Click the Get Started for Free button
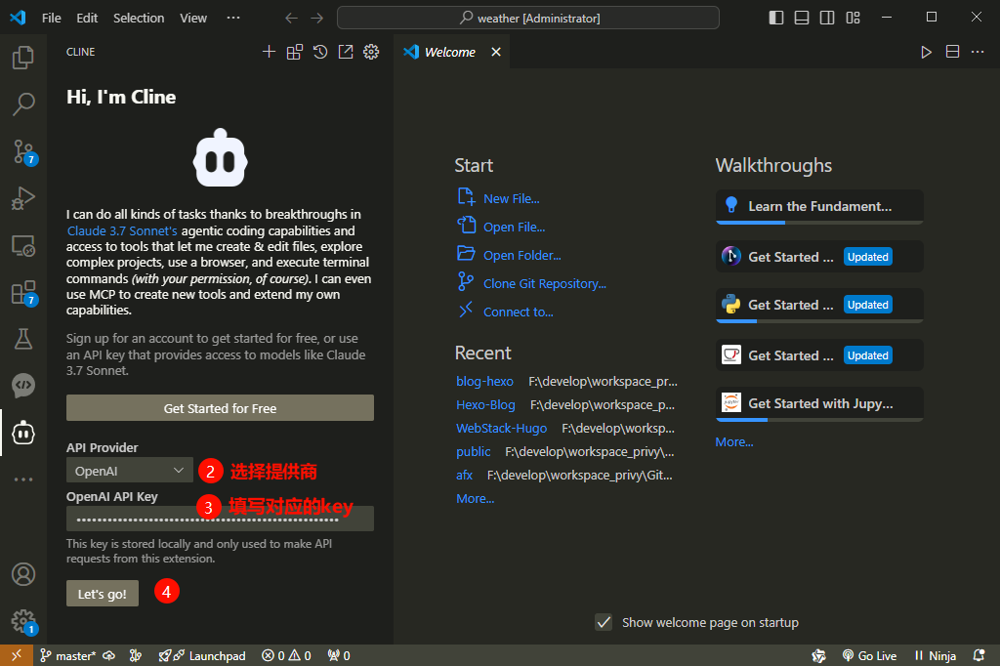 [x=220, y=408]
